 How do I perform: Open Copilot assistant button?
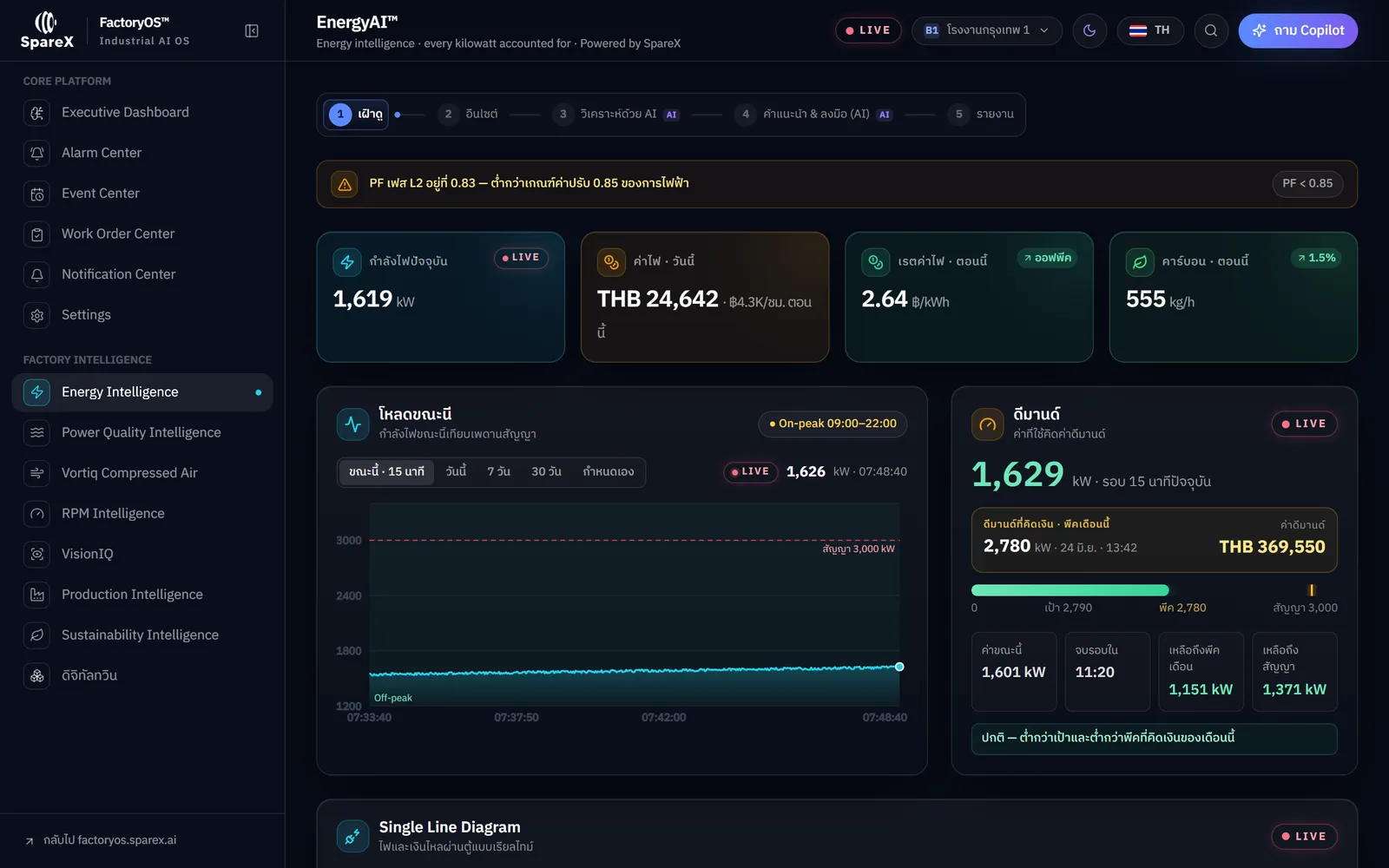1298,30
